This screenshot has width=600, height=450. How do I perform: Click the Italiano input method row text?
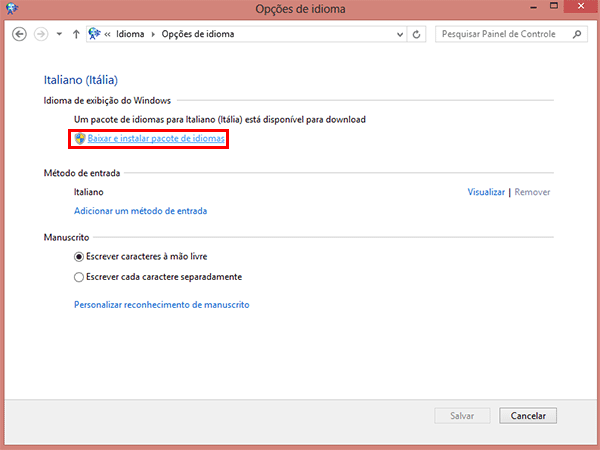tap(88, 192)
